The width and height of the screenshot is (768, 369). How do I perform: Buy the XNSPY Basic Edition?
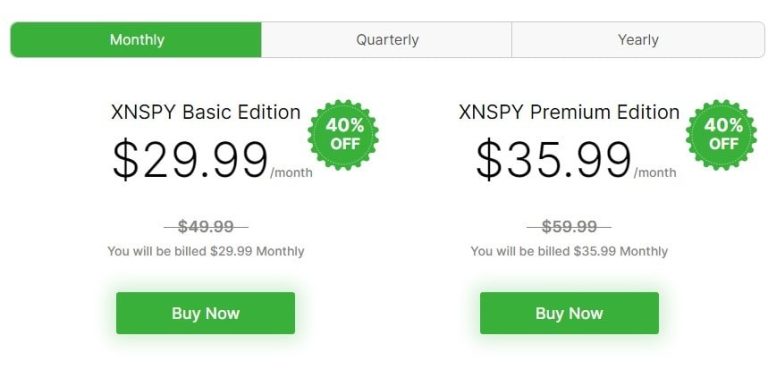point(205,313)
